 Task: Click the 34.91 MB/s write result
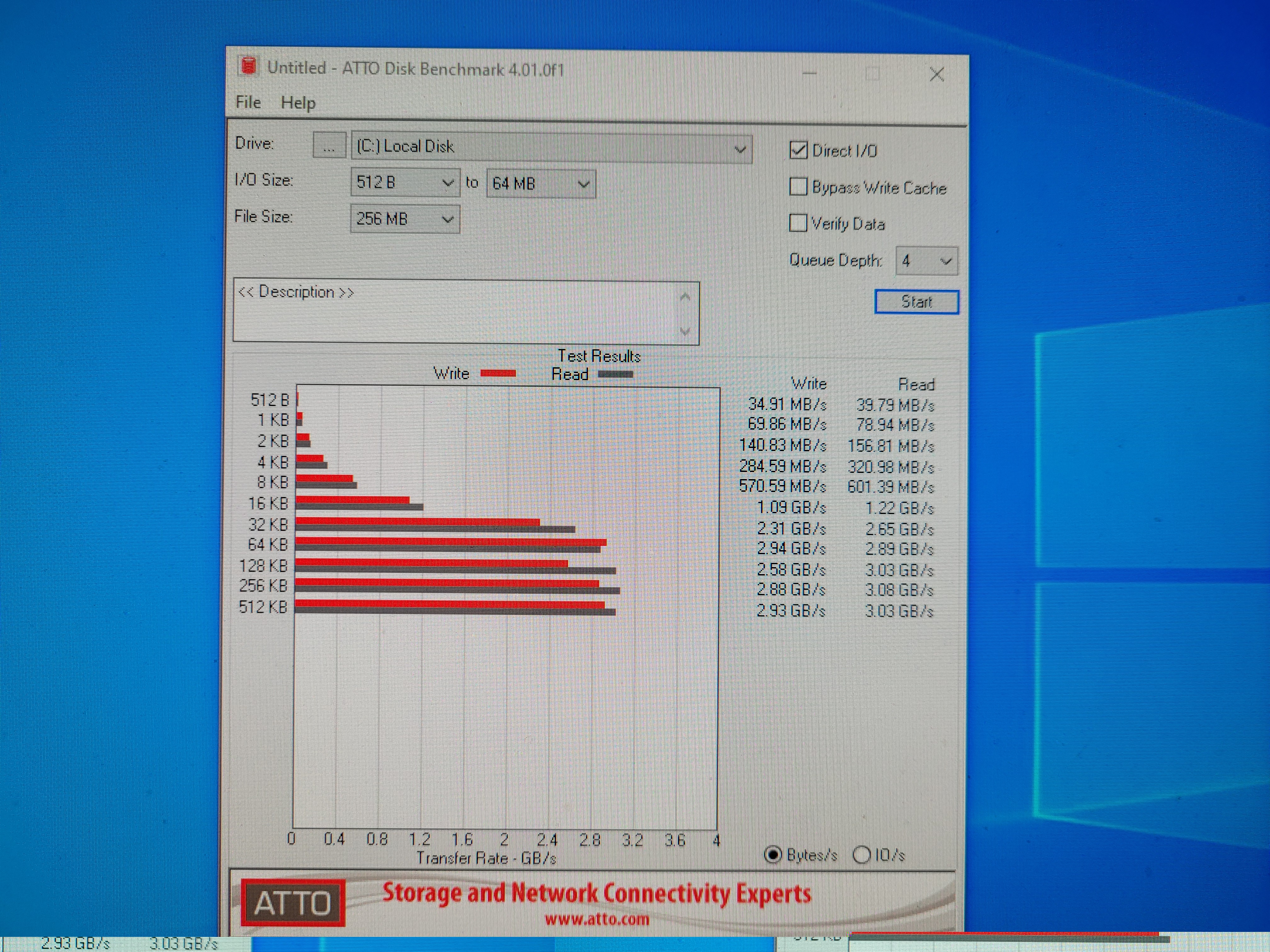(787, 405)
